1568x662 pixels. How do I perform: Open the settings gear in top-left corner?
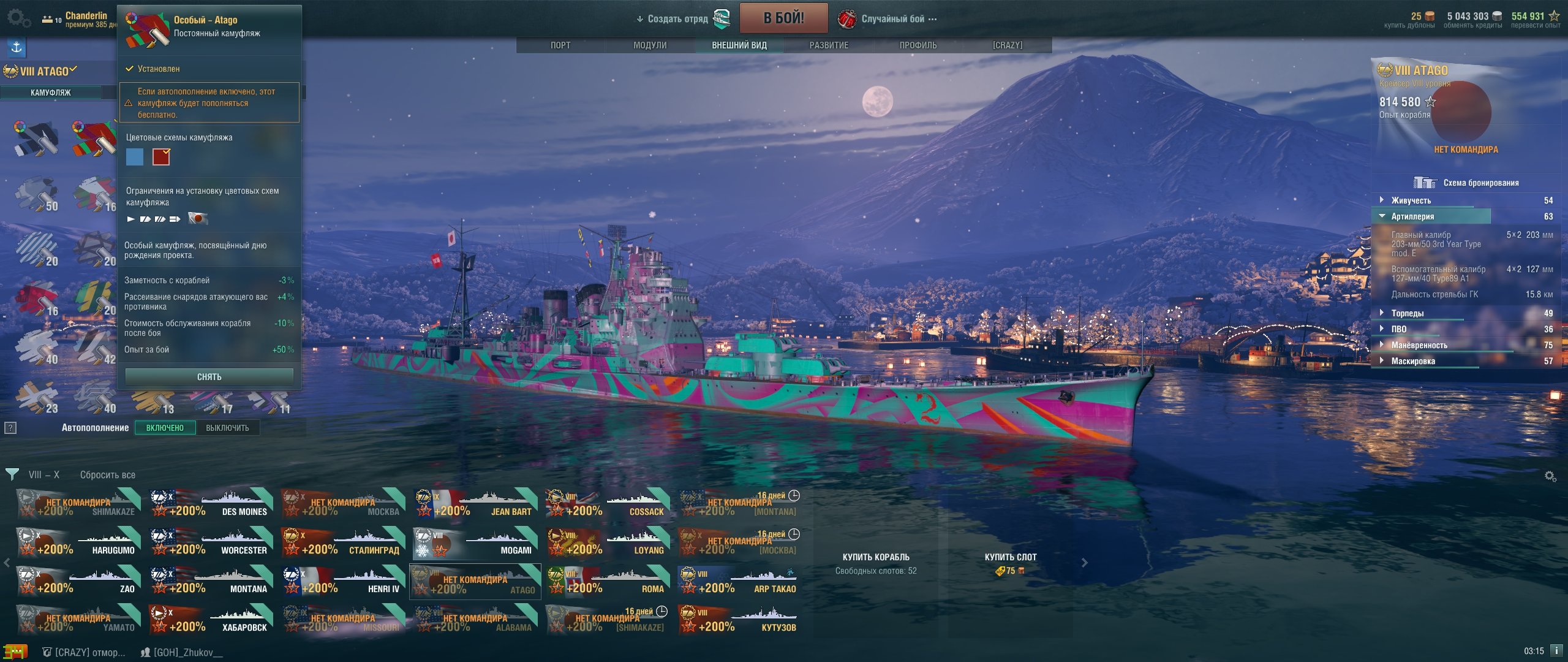(18, 18)
